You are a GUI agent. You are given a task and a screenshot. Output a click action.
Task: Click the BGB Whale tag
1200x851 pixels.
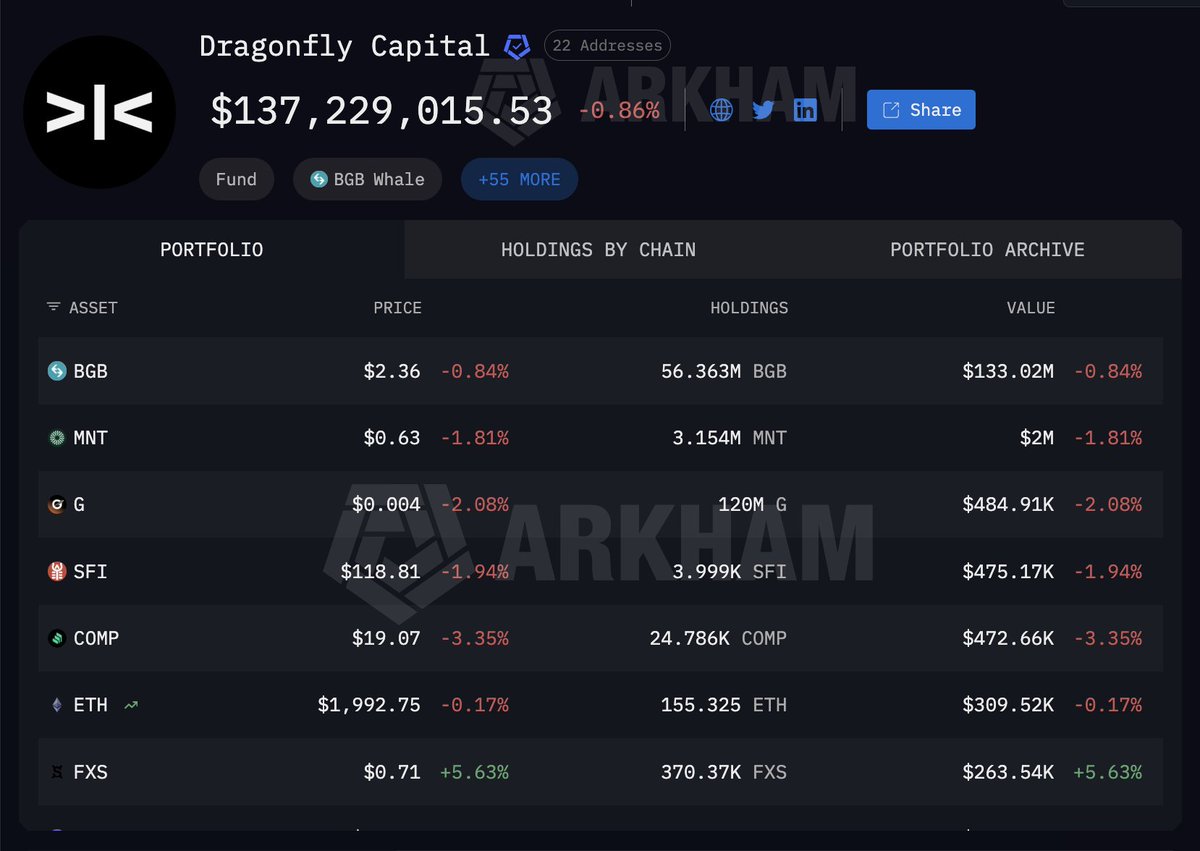click(x=367, y=180)
